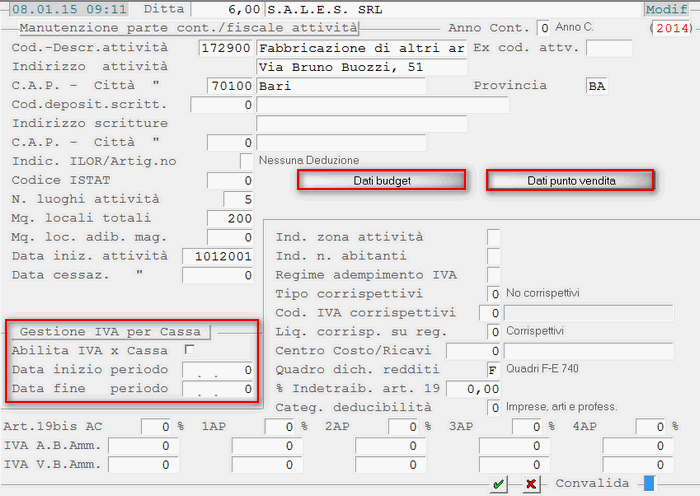
Task: Select the Quadro dich. redditi field
Action: [493, 370]
